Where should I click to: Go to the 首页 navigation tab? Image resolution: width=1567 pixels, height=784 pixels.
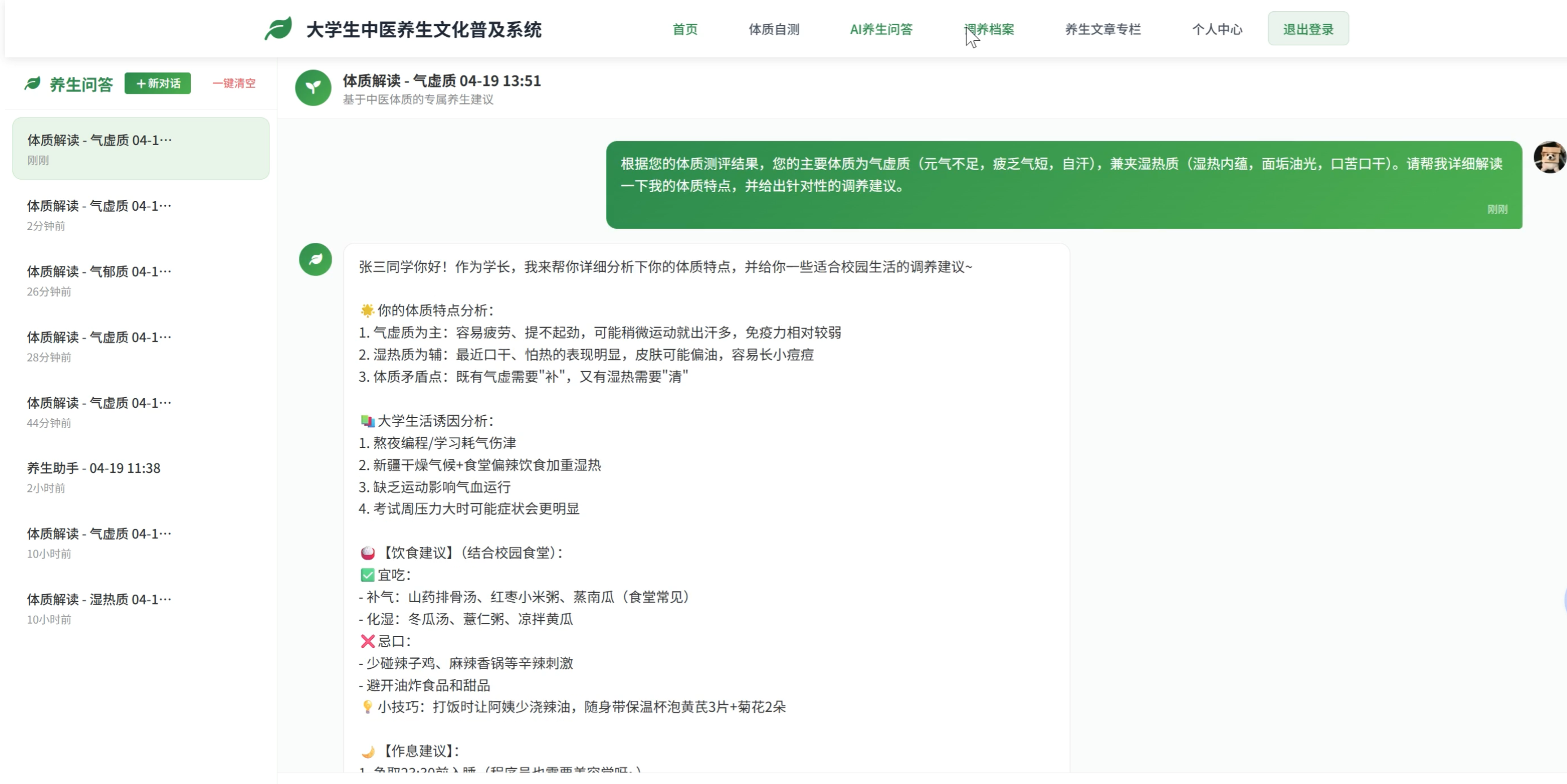(x=685, y=29)
